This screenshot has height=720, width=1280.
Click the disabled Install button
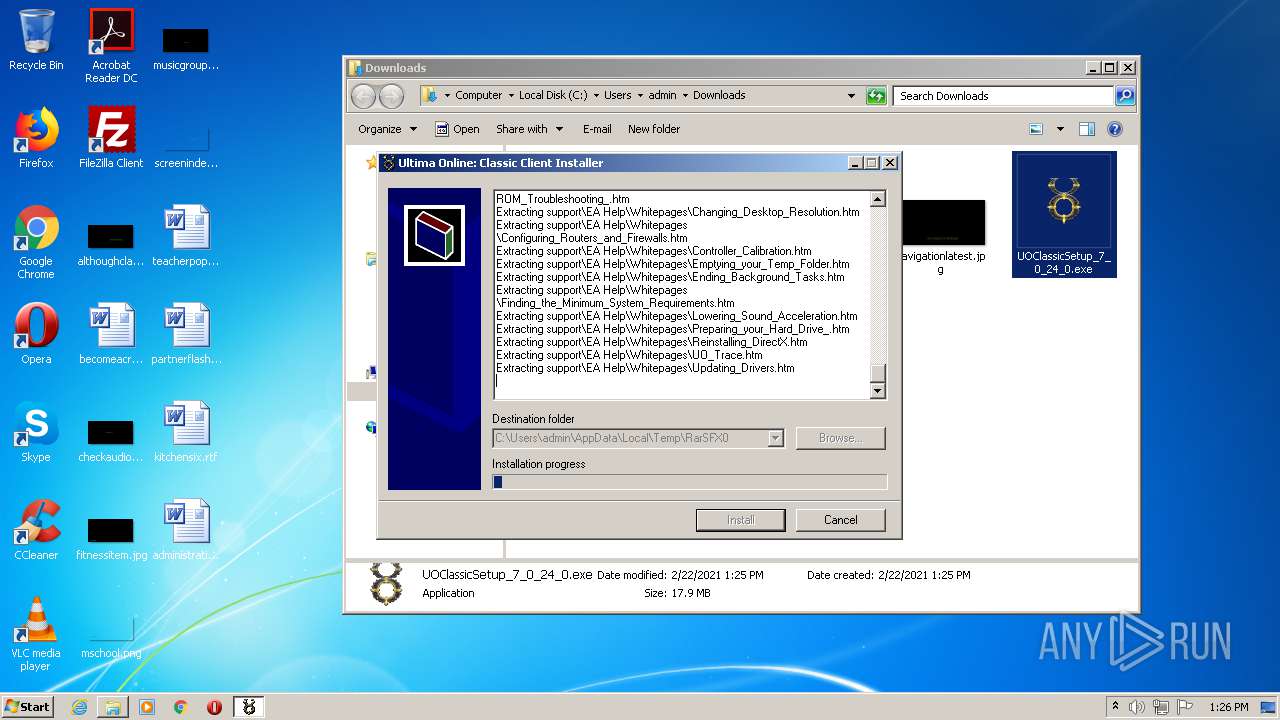pyautogui.click(x=741, y=520)
